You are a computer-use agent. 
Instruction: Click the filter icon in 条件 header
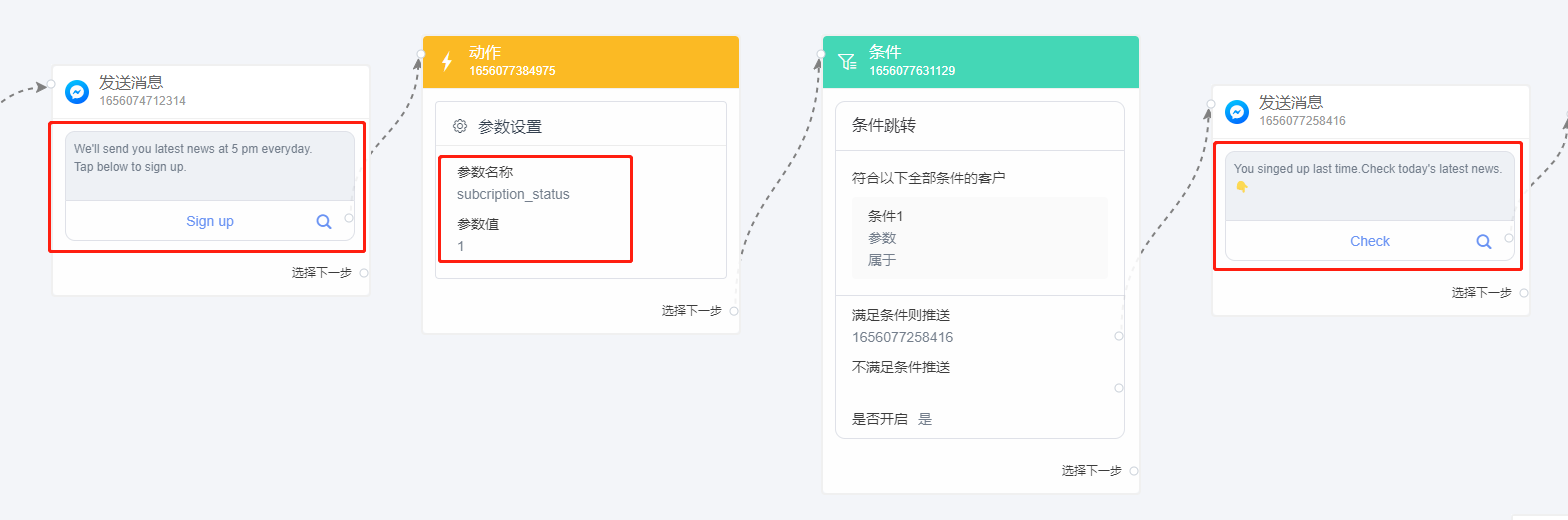tap(847, 62)
